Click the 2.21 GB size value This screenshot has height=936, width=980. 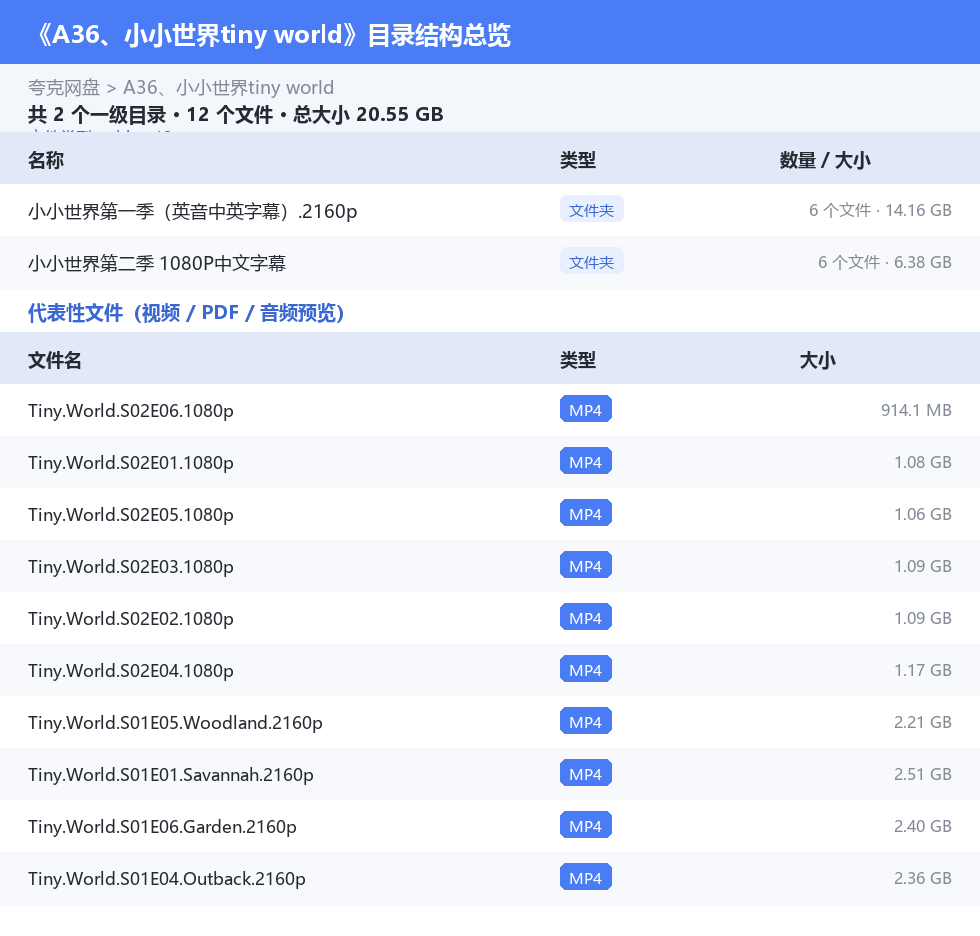(x=922, y=722)
